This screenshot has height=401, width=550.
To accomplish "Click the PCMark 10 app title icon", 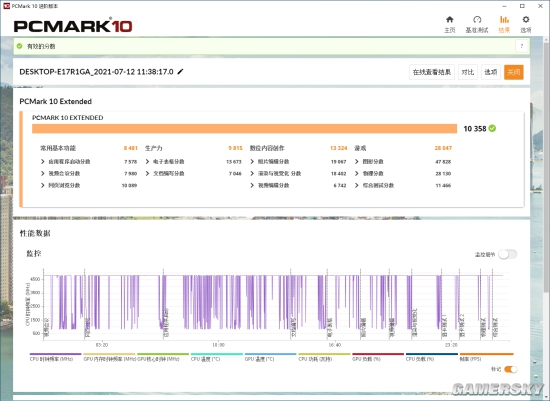I will pyautogui.click(x=6, y=6).
